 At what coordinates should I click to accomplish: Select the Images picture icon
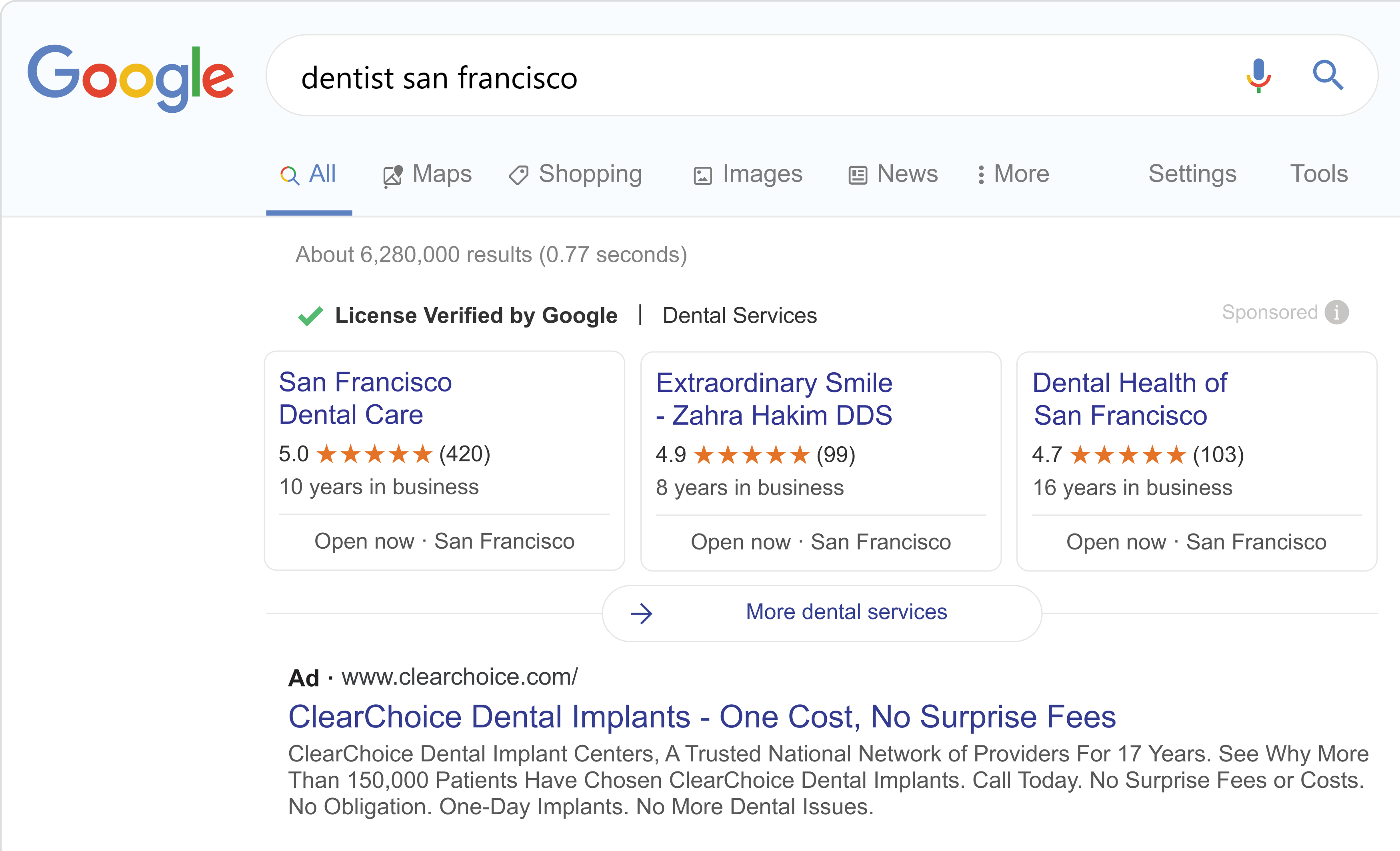tap(703, 175)
